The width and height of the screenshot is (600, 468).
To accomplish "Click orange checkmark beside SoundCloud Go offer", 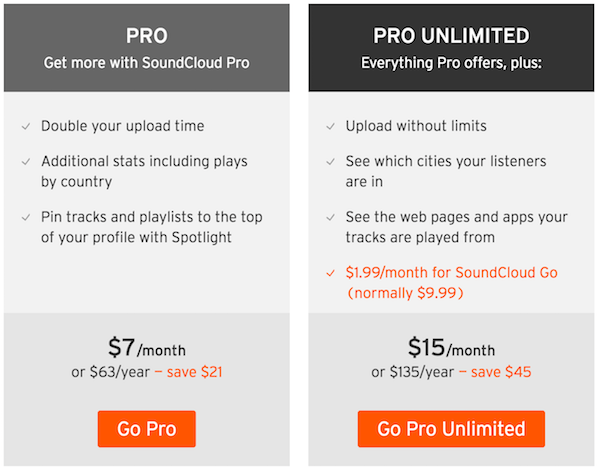I will point(331,273).
